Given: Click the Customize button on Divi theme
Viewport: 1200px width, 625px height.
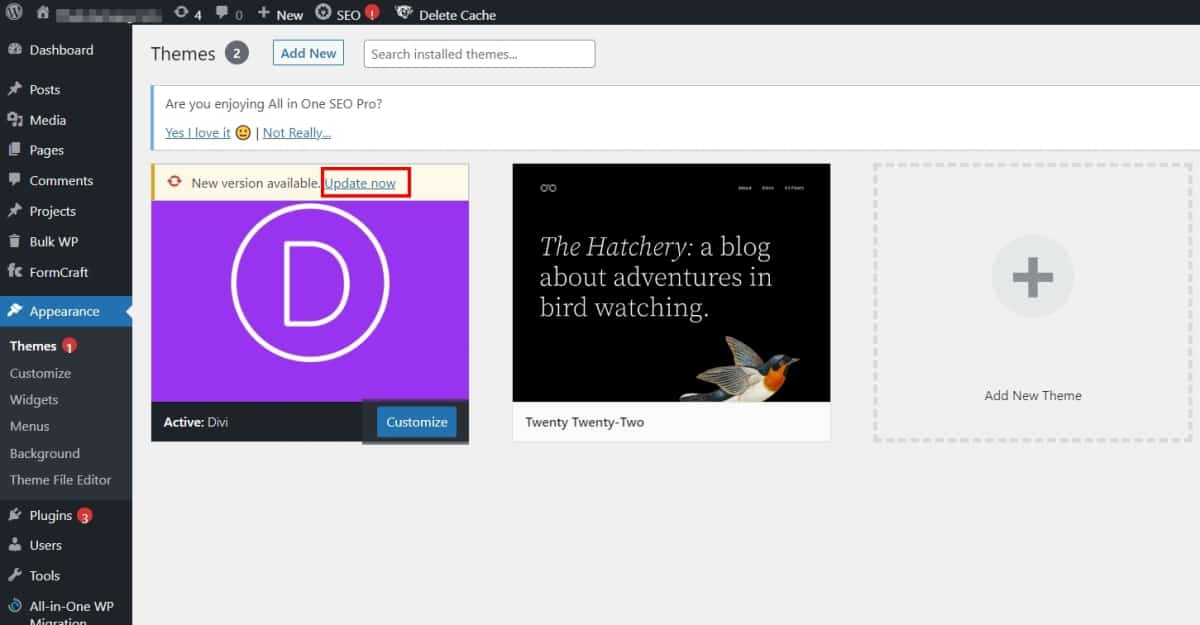Looking at the screenshot, I should [x=417, y=422].
